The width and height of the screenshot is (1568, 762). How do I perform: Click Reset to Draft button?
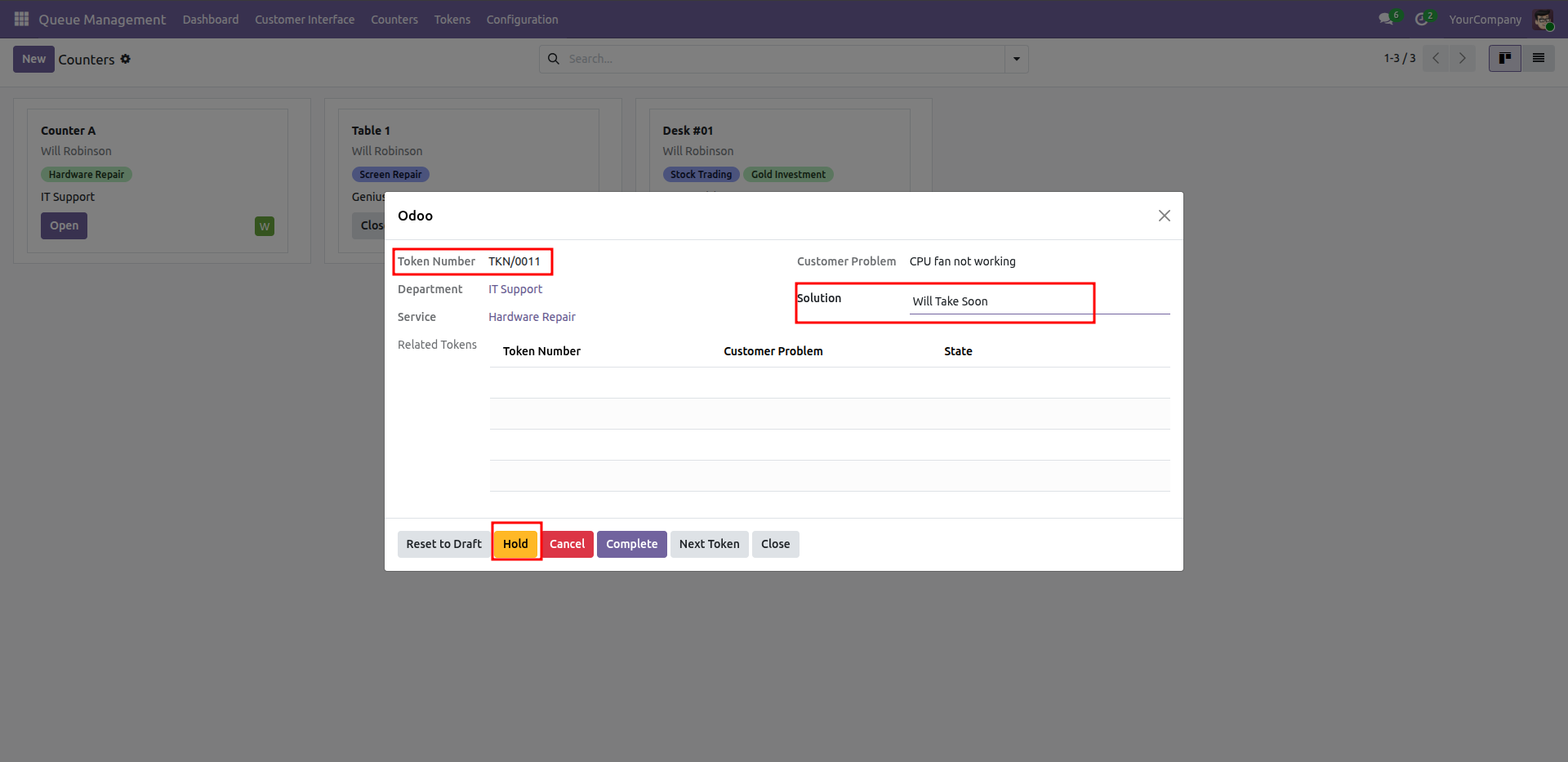[444, 544]
